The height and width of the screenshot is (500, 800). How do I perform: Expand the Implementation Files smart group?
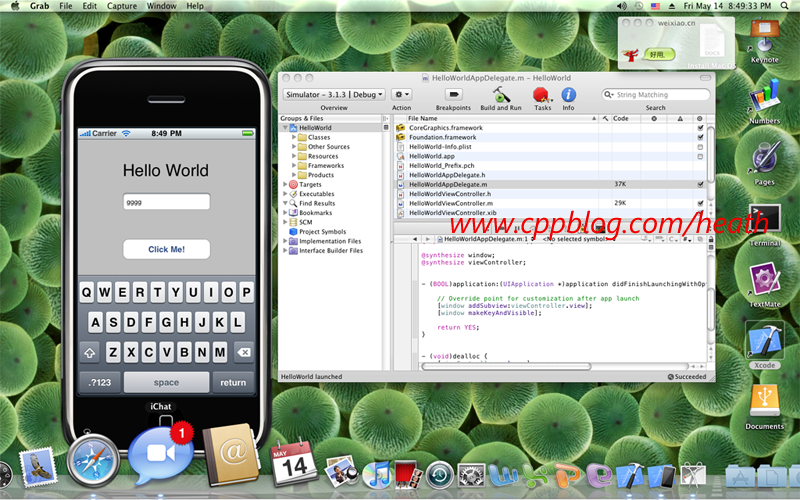(x=285, y=241)
